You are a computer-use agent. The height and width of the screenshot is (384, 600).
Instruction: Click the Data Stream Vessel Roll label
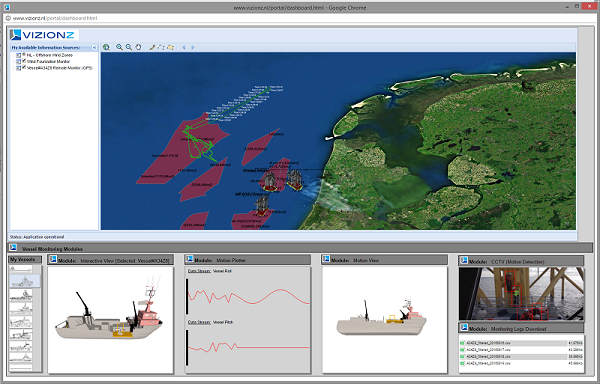(210, 271)
